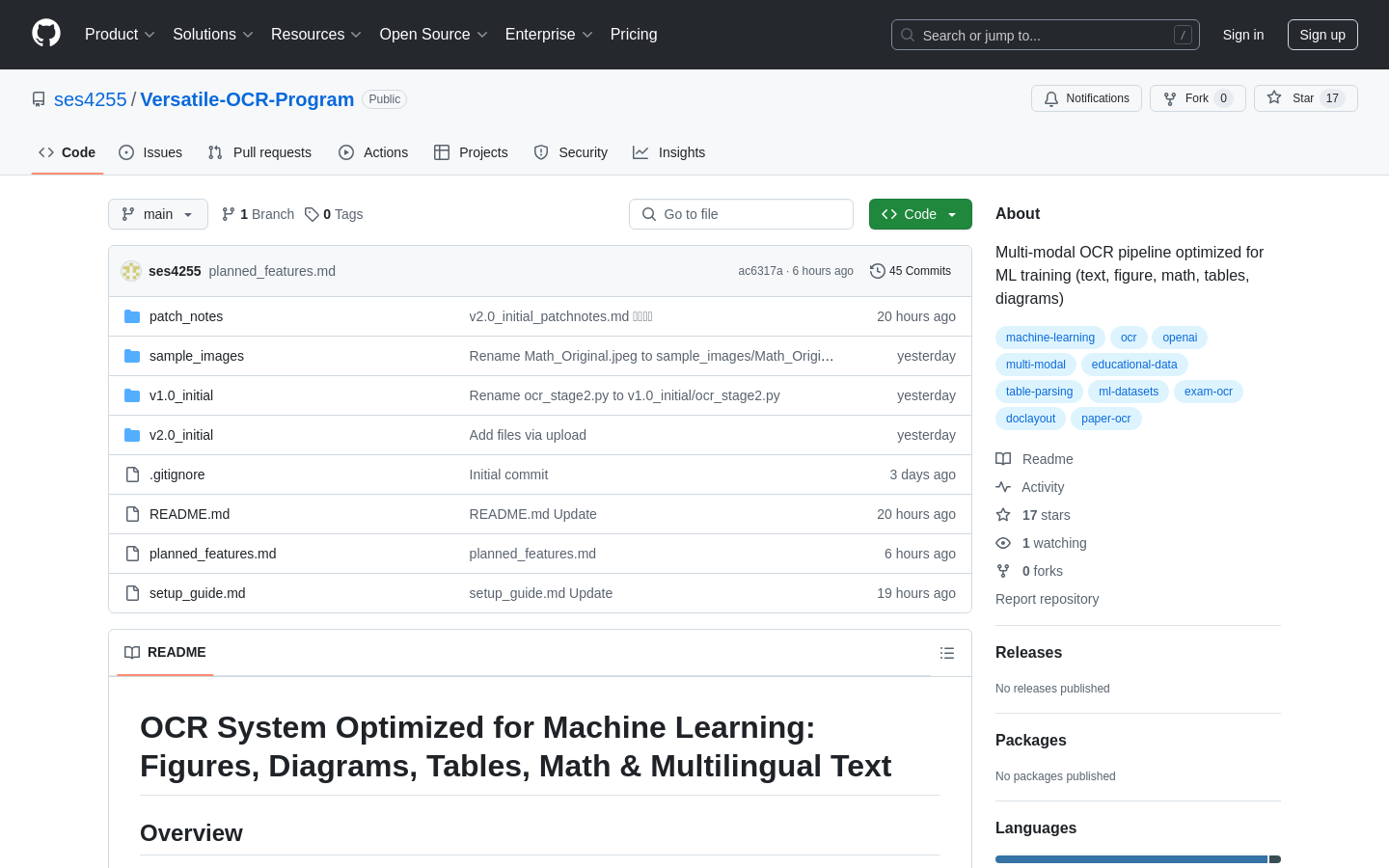1389x868 pixels.
Task: View the 17 stars link
Action: [x=1033, y=515]
